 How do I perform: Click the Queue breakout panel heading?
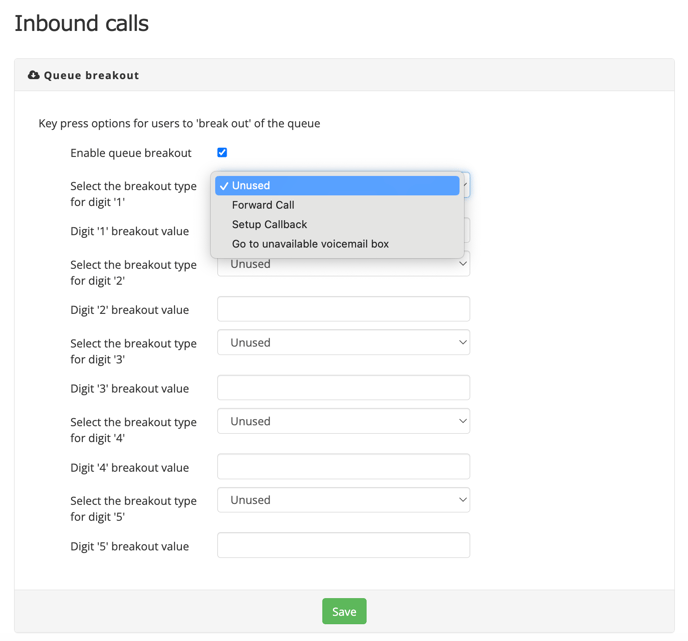91,75
